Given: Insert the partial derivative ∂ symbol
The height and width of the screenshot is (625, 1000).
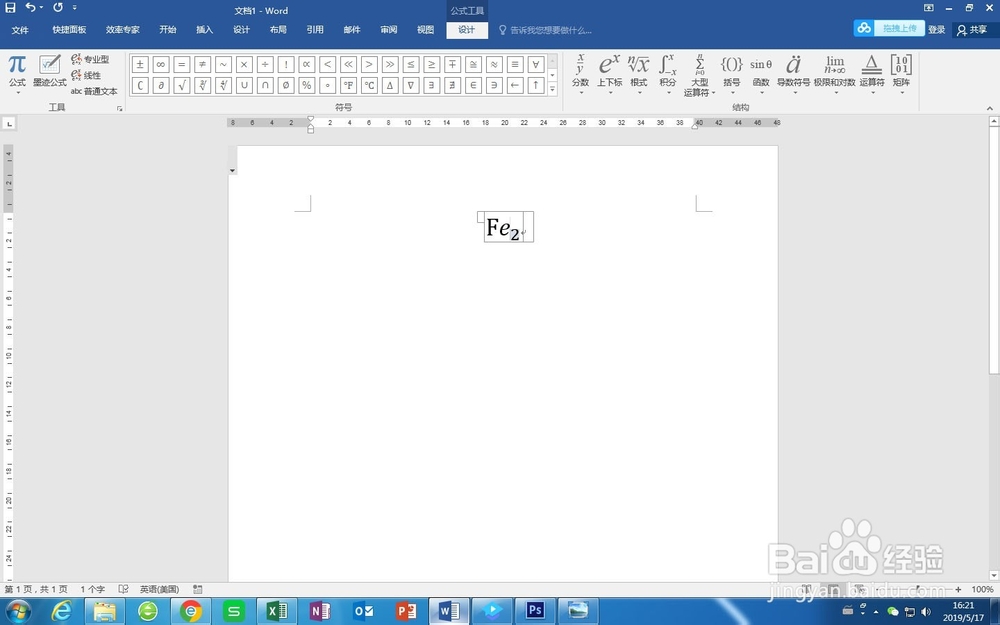Looking at the screenshot, I should pos(161,85).
